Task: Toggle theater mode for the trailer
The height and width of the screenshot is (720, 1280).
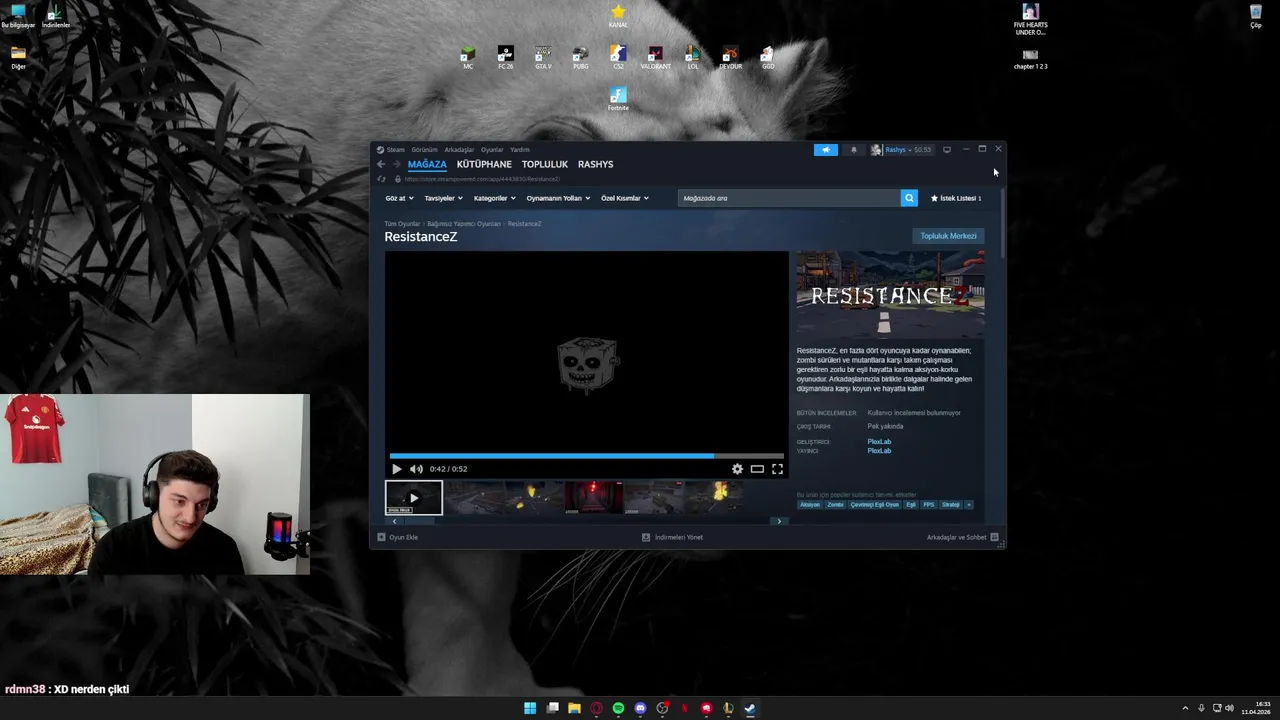Action: 757,469
